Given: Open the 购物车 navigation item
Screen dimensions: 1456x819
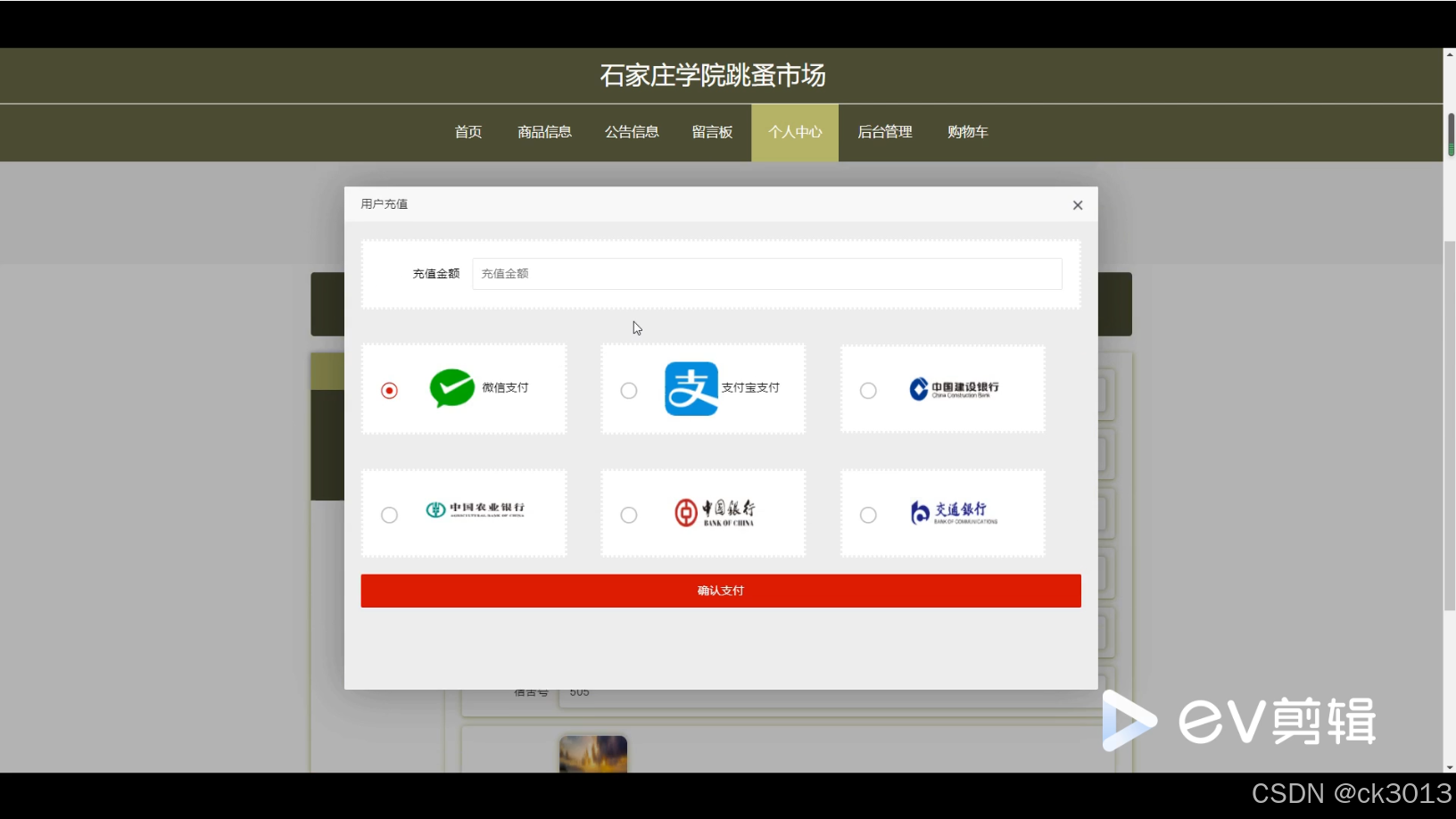Looking at the screenshot, I should (968, 132).
